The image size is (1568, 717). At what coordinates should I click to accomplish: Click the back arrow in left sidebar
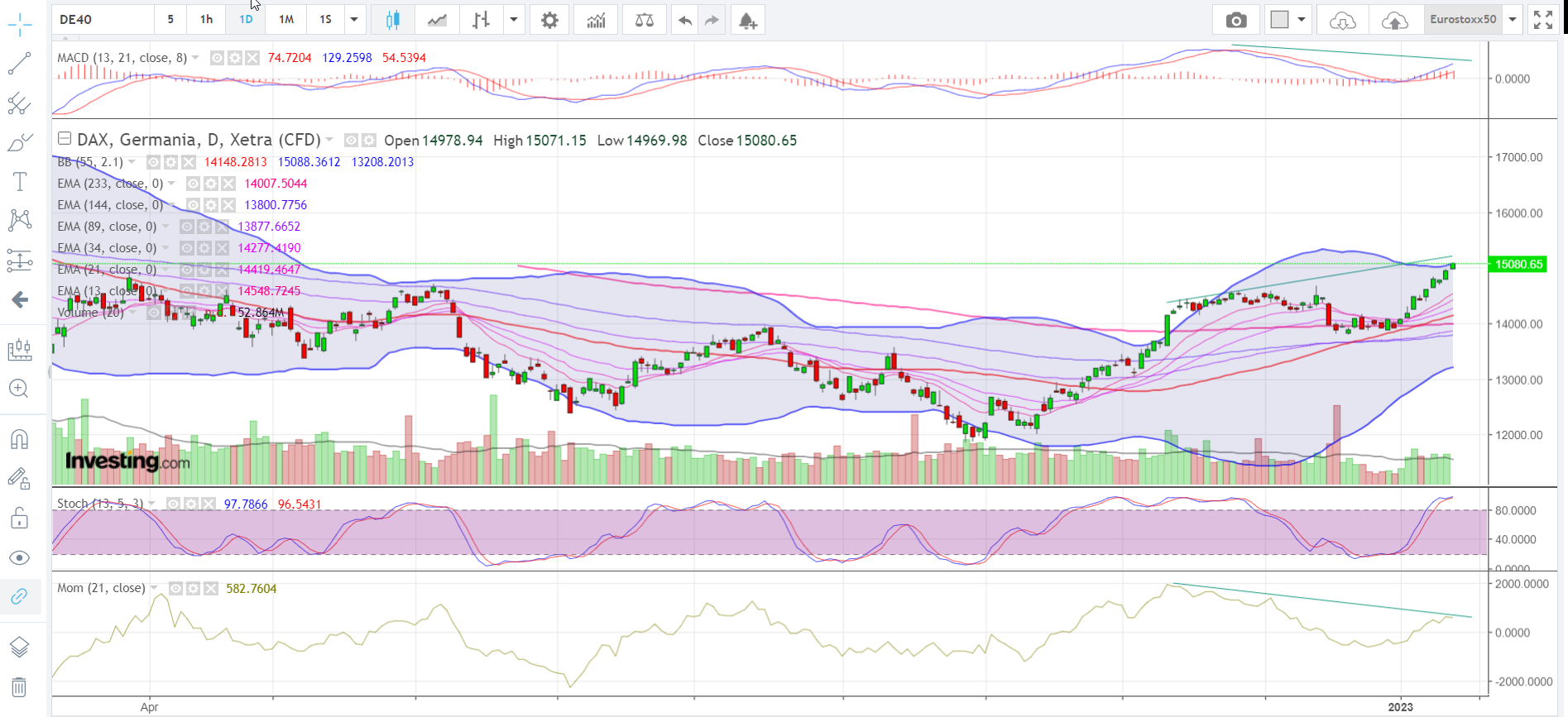coord(19,299)
